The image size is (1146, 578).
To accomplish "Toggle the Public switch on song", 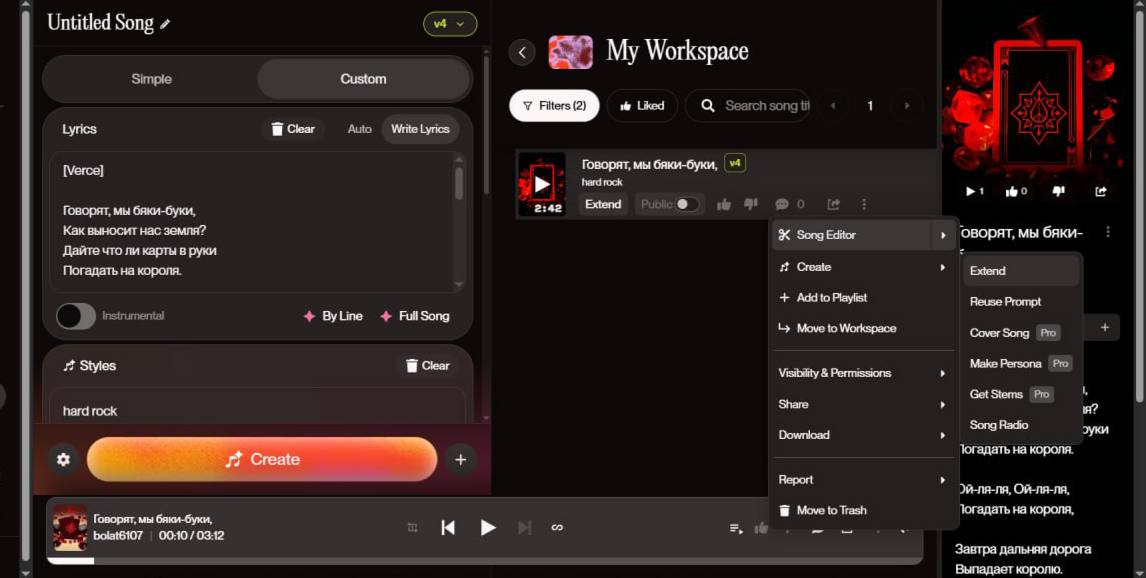I will (x=686, y=205).
